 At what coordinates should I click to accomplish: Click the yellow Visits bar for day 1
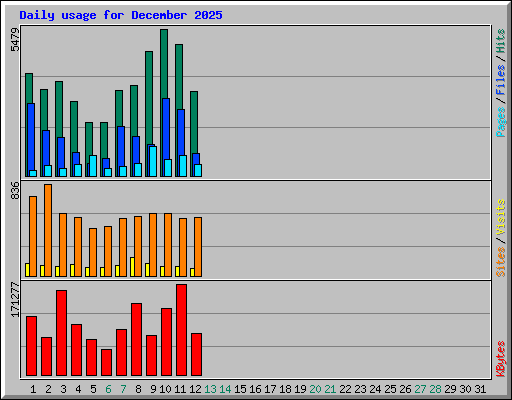click(27, 270)
